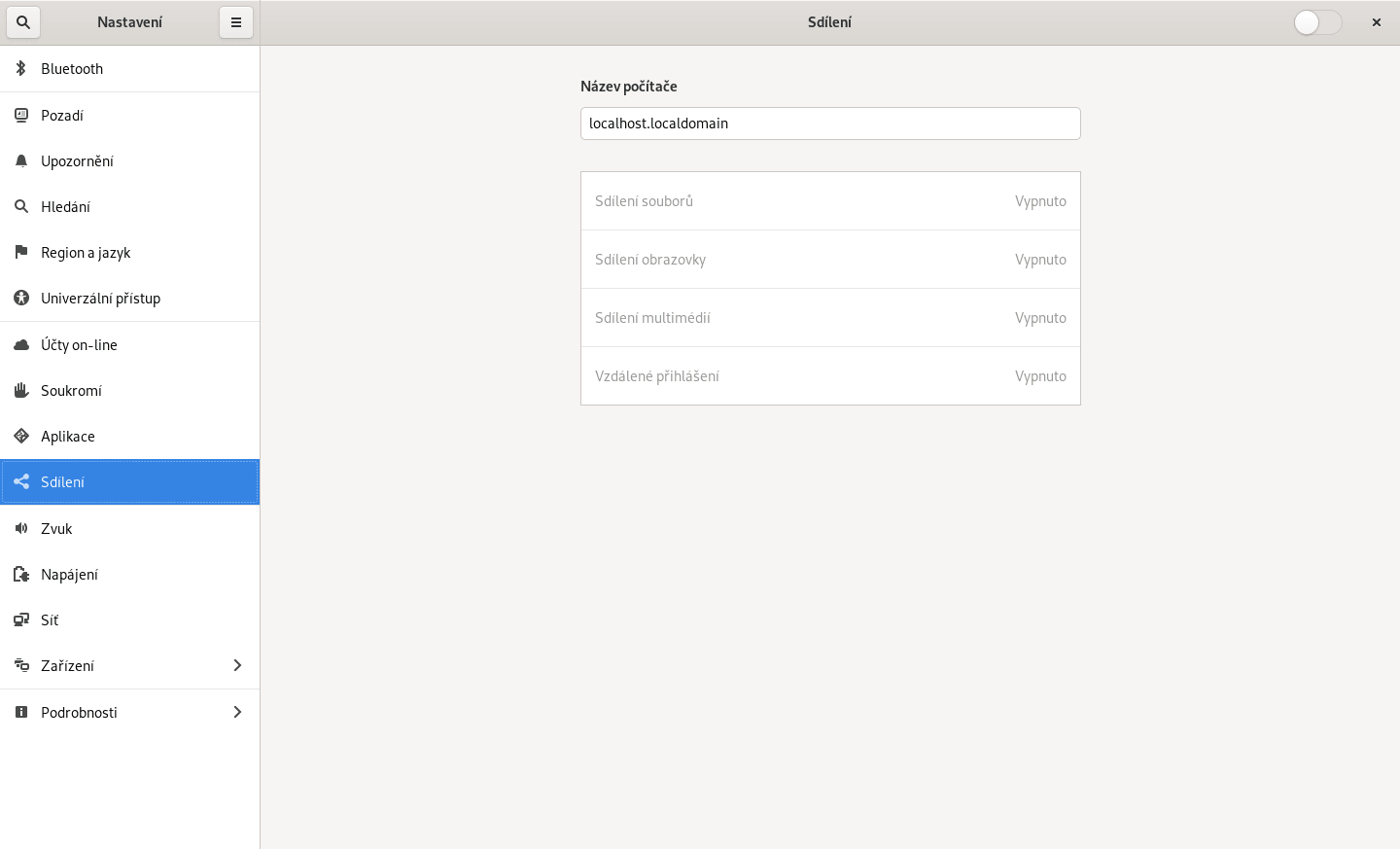The image size is (1400, 849).
Task: Click the flag icon for Region a jazyk
Action: [x=21, y=253]
